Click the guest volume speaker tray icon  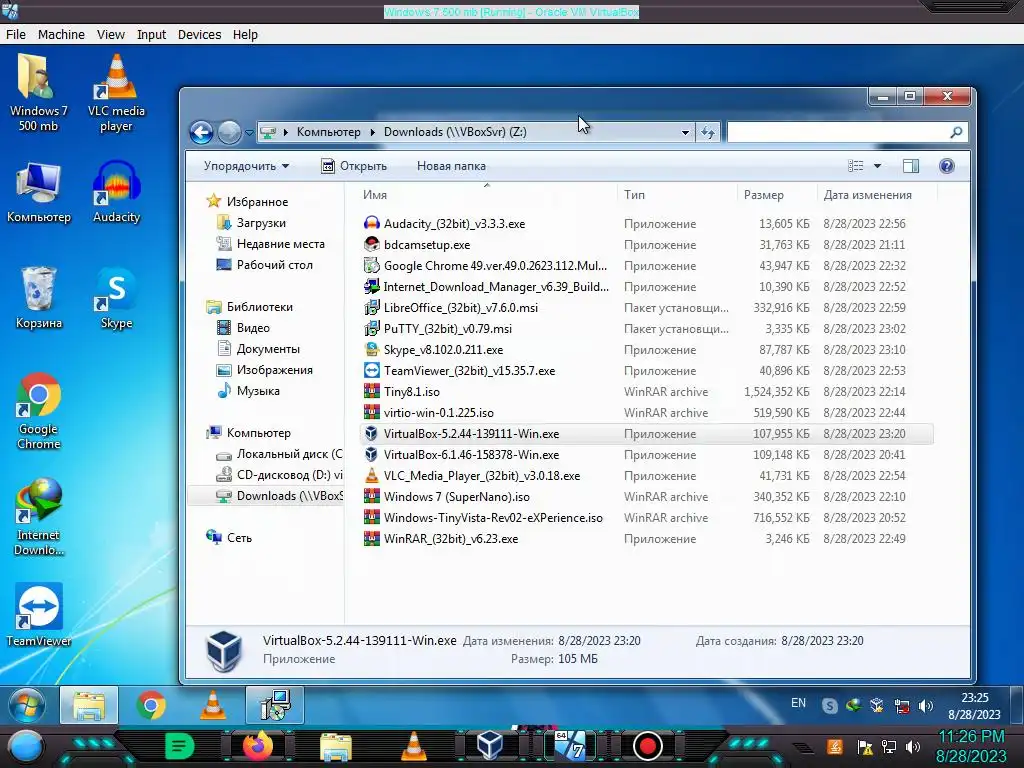coord(925,706)
